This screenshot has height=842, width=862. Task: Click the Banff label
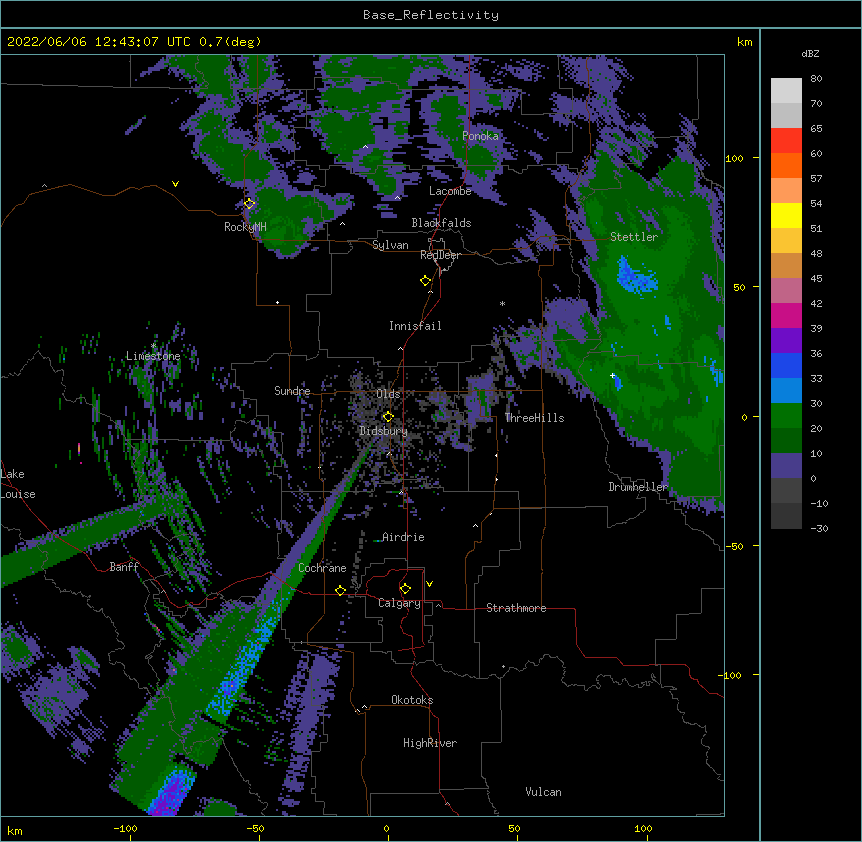(124, 567)
